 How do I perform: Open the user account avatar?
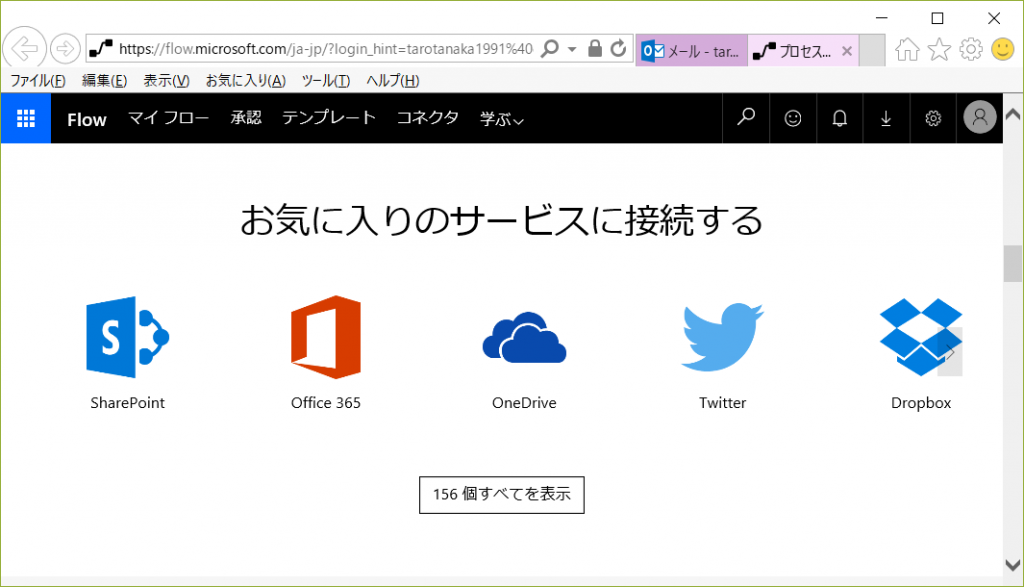tap(980, 118)
